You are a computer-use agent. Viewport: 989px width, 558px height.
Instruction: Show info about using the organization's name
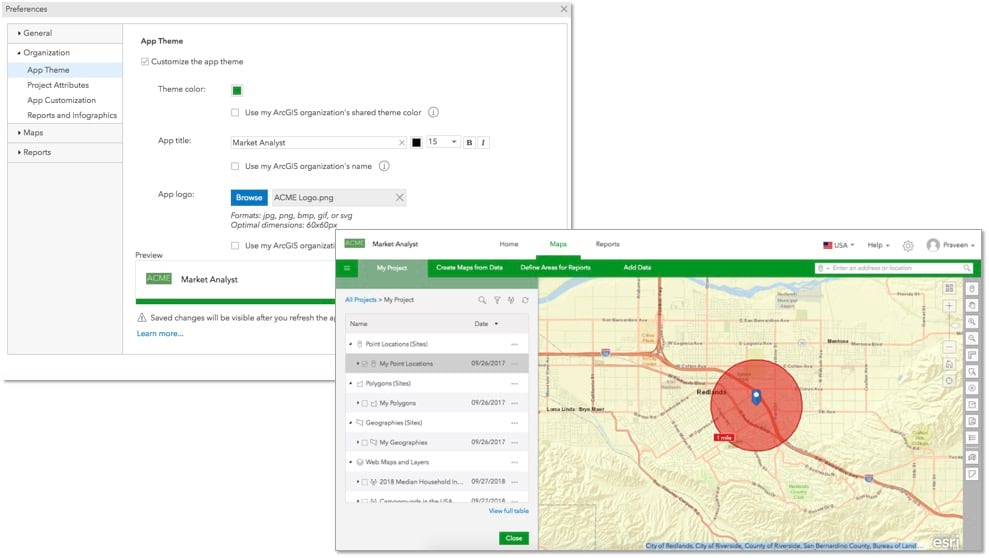[384, 166]
